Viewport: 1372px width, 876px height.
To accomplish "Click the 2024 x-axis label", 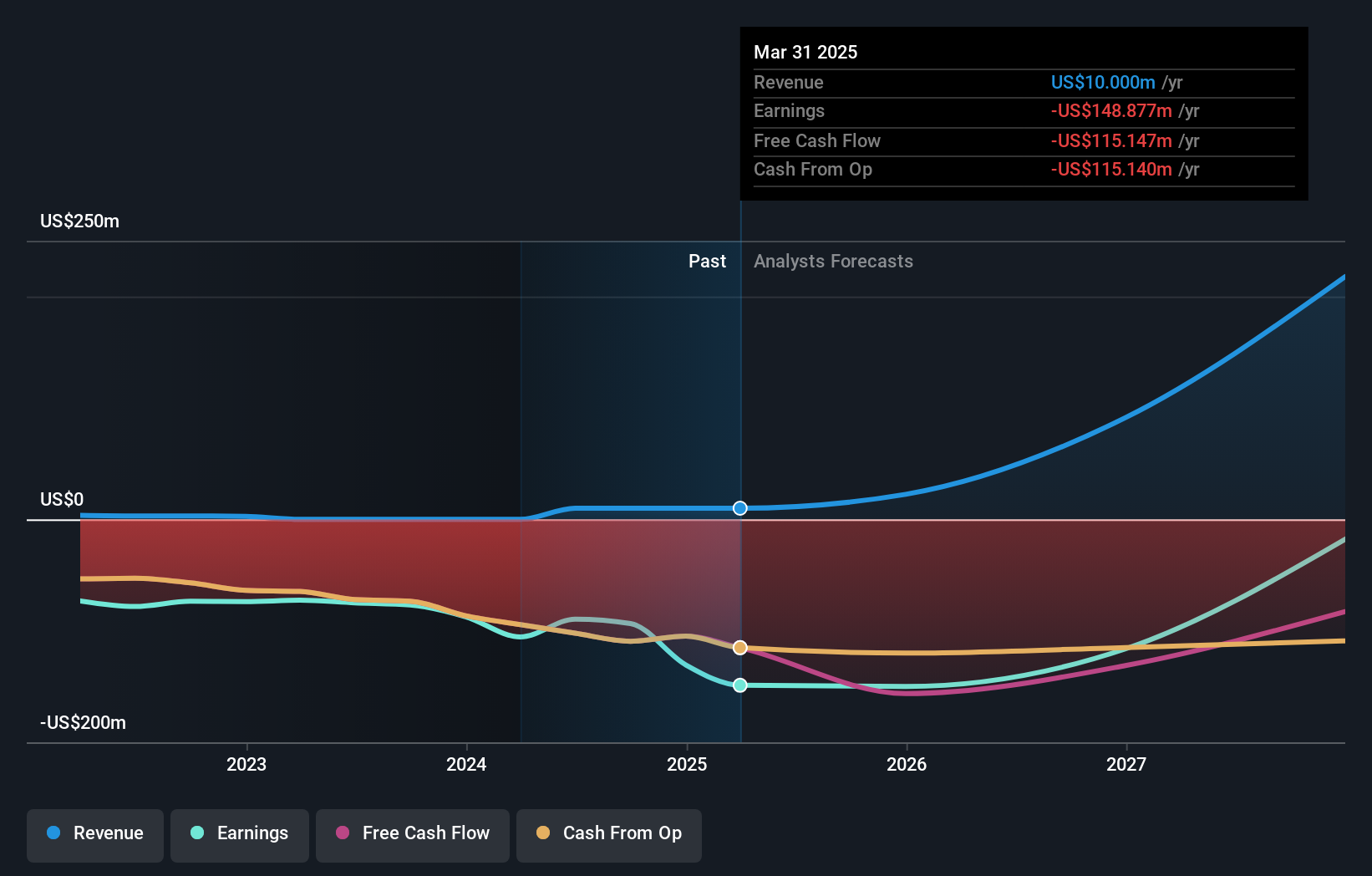I will point(466,764).
